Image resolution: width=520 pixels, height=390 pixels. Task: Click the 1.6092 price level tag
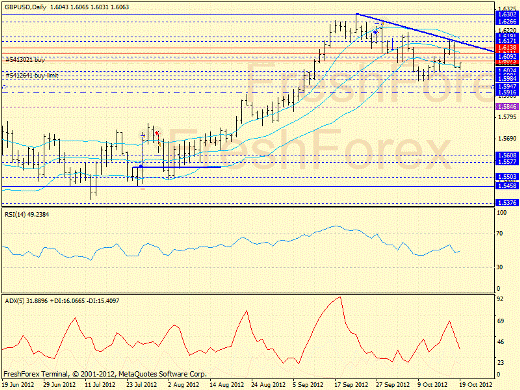(x=507, y=57)
